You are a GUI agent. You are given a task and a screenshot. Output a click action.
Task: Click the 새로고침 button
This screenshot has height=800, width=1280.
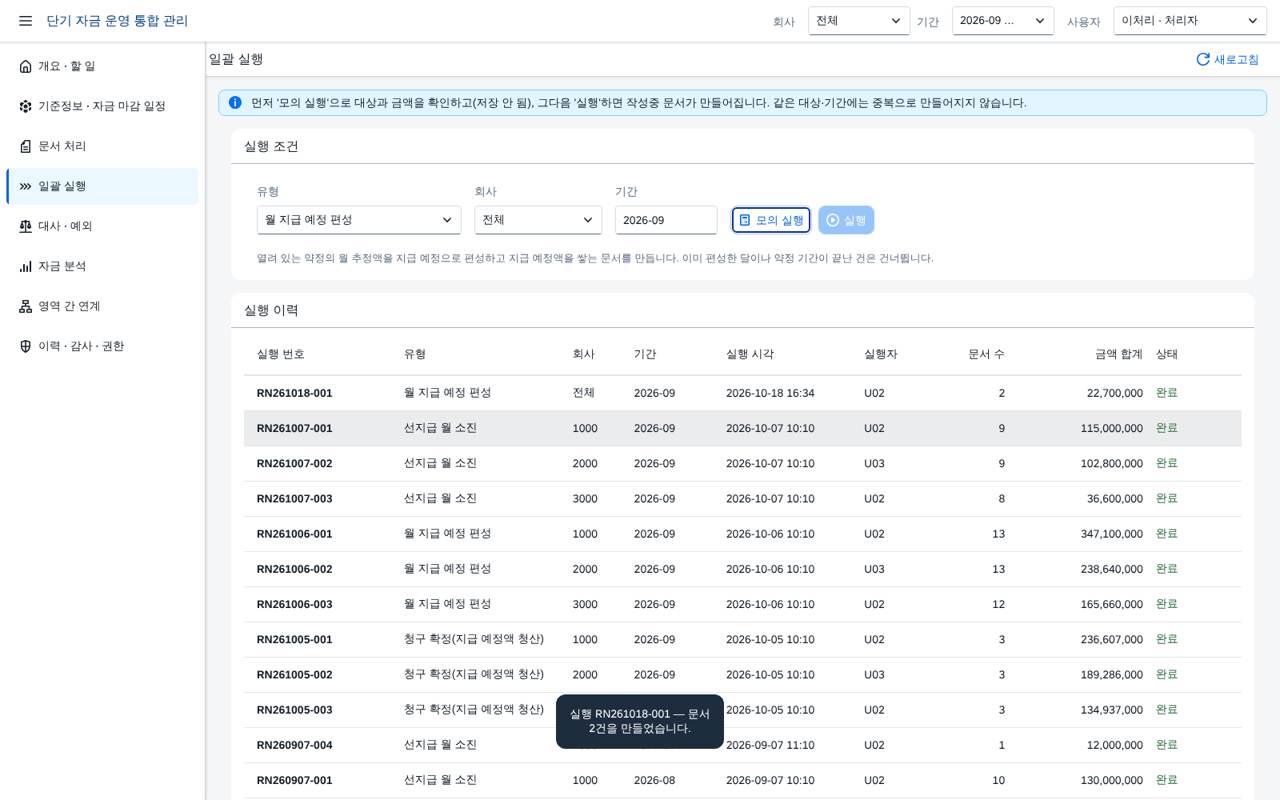point(1227,59)
